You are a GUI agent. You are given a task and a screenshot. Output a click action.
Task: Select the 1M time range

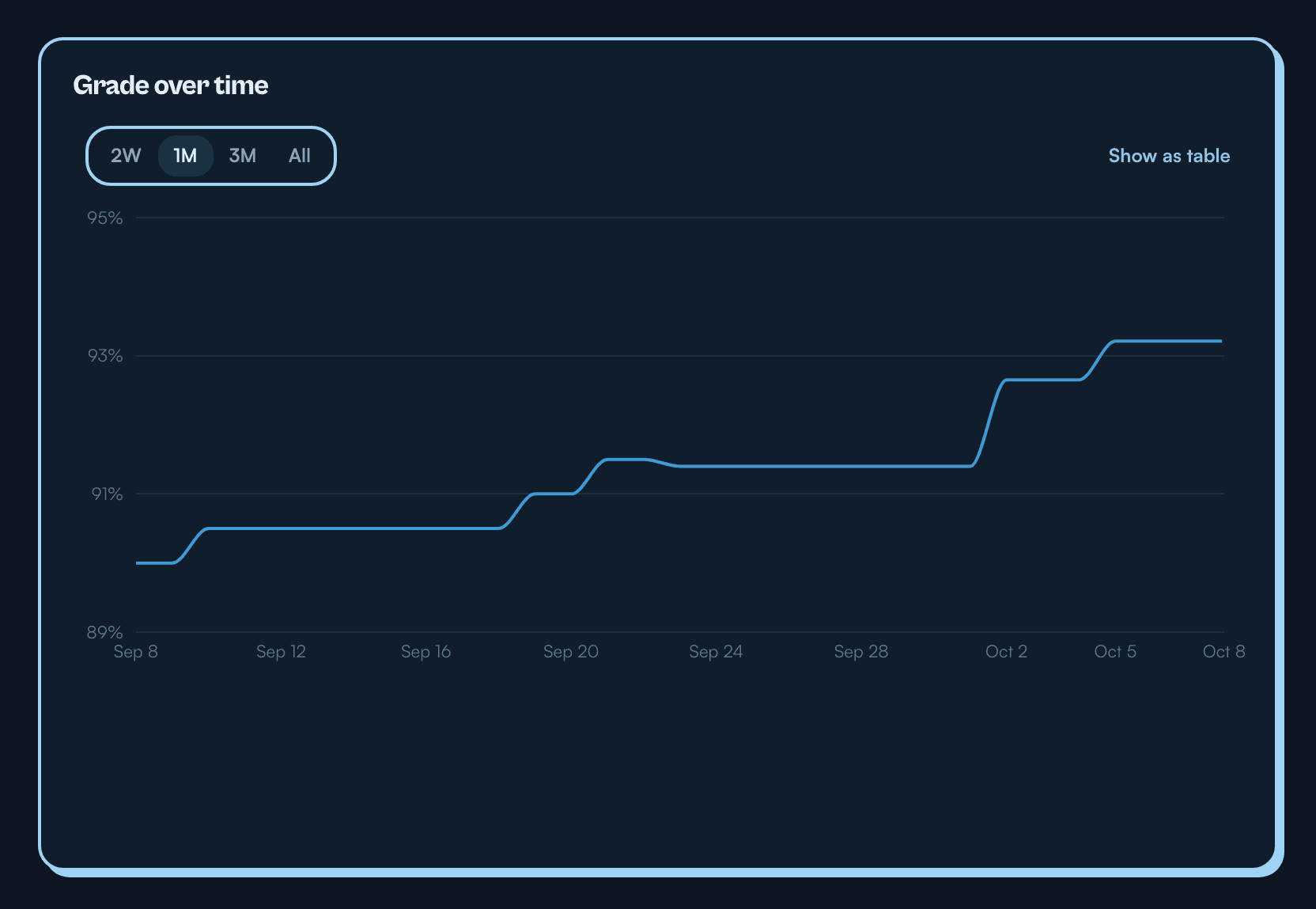(186, 156)
